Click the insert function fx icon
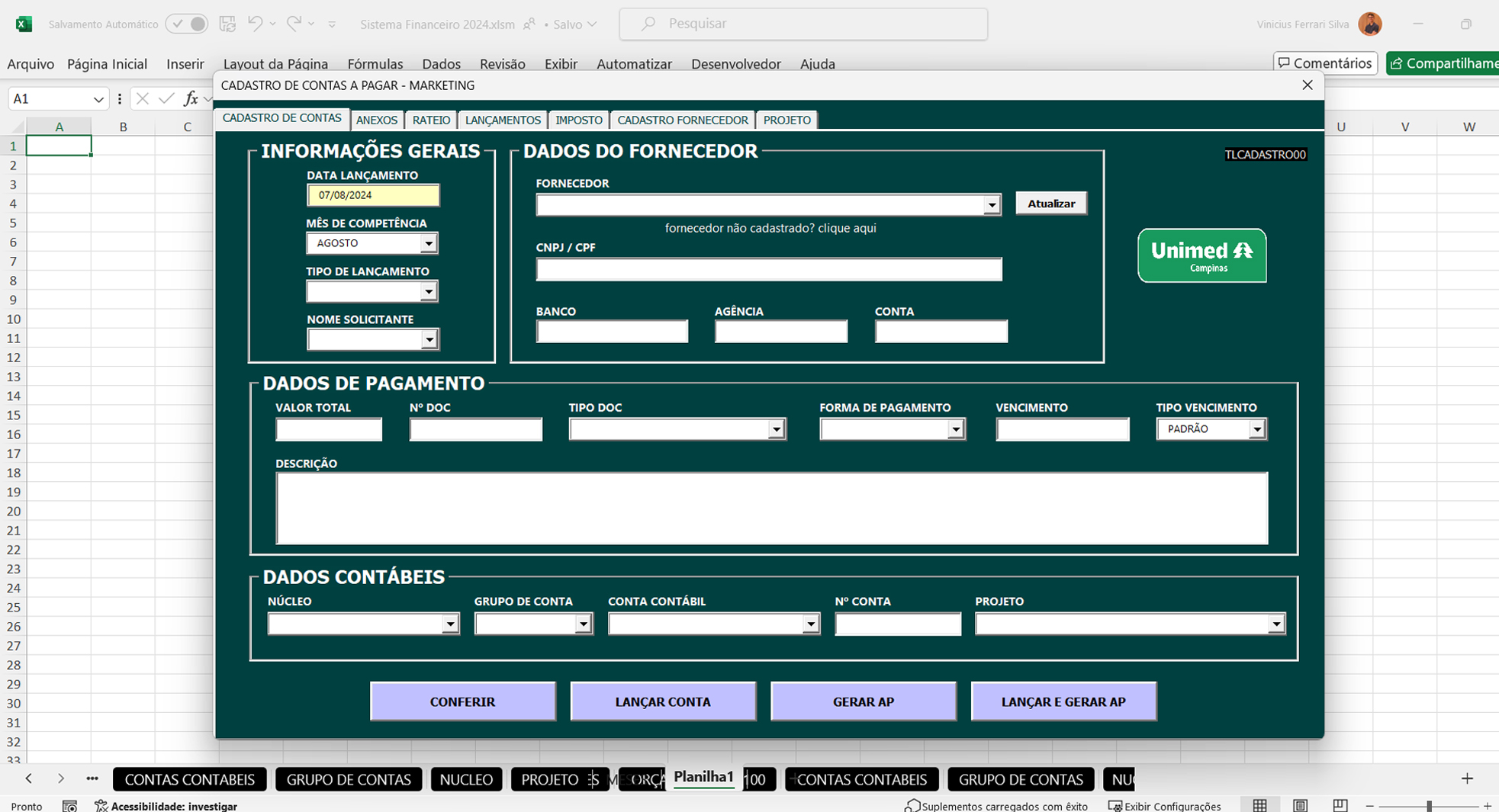Image resolution: width=1499 pixels, height=812 pixels. pos(191,98)
